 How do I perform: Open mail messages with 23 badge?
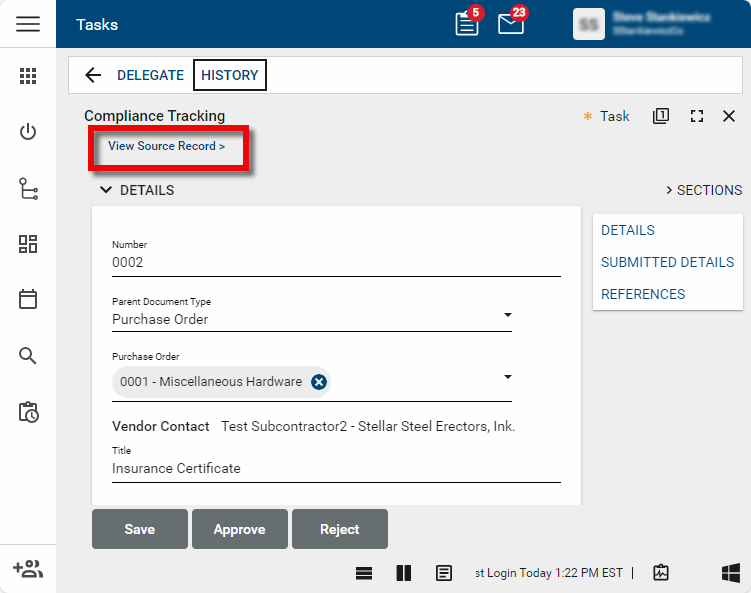pos(511,24)
